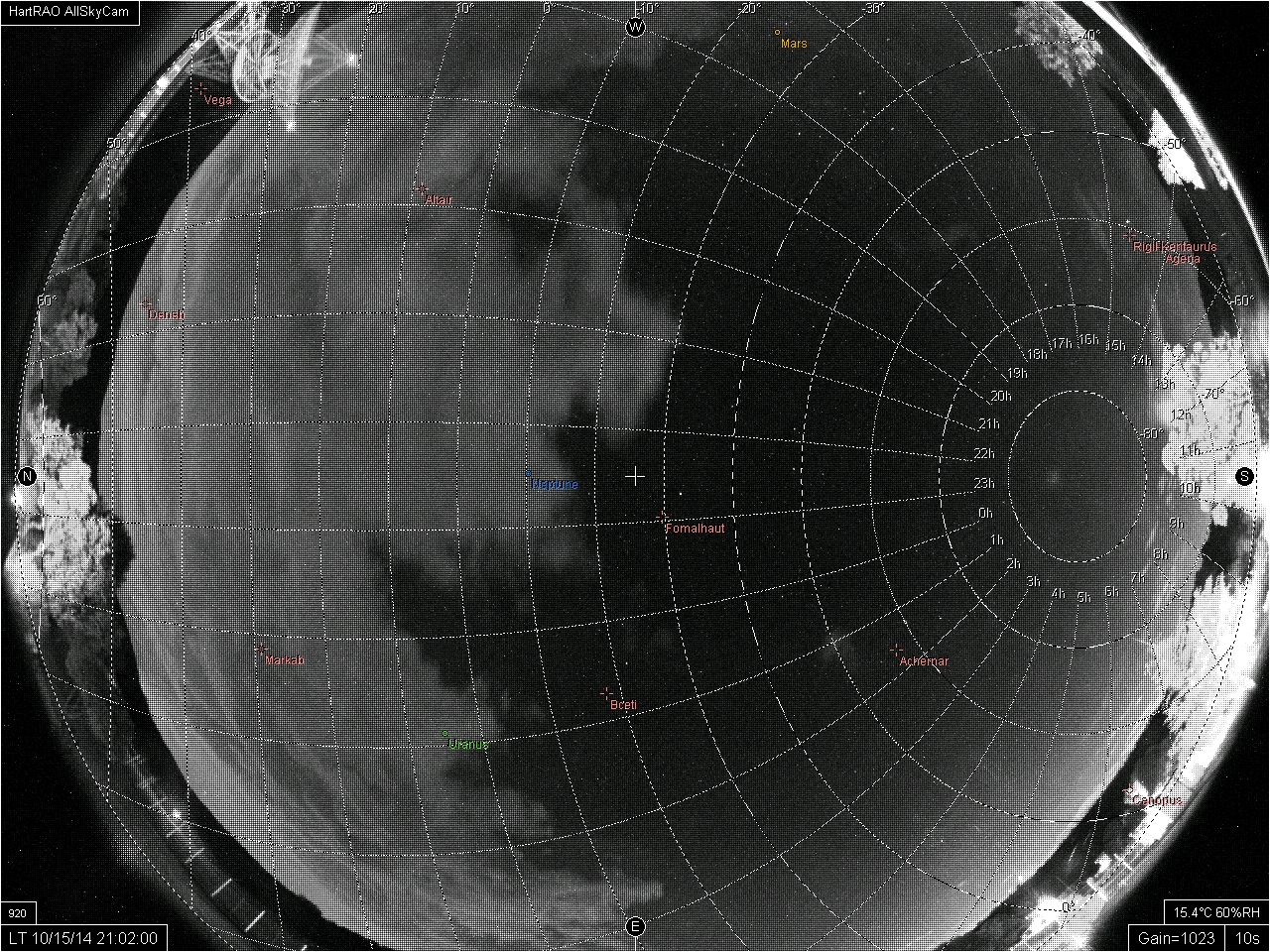
Task: Select the 'Vega' star label
Action: coord(217,100)
